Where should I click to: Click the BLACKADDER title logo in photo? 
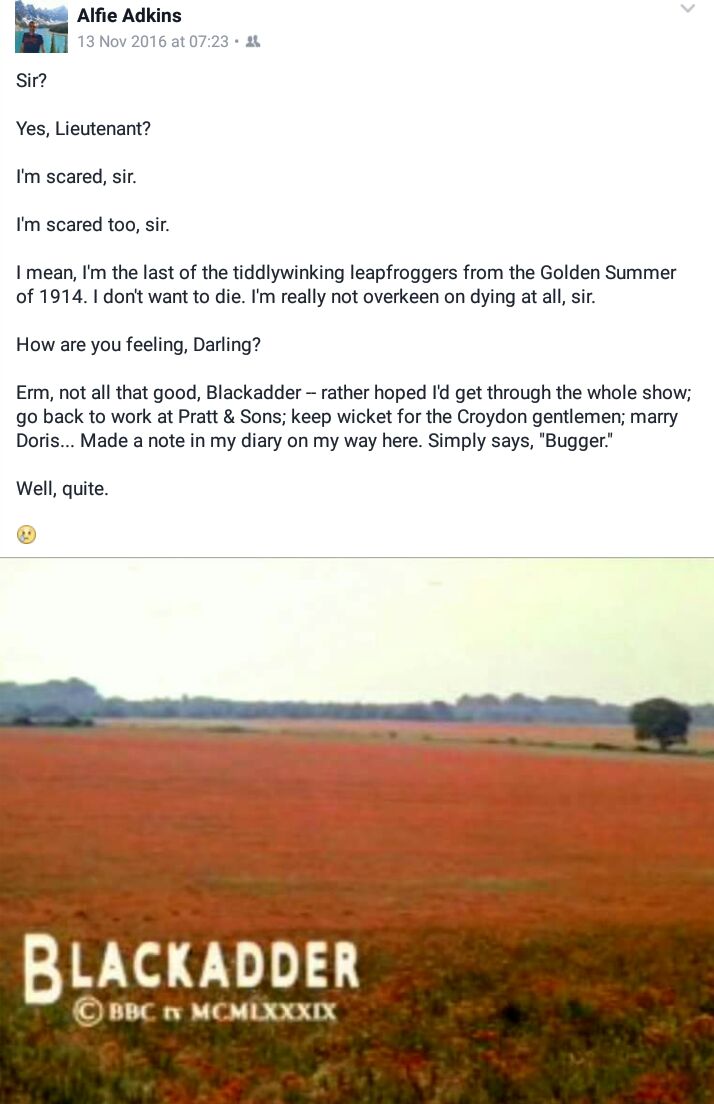(x=192, y=967)
